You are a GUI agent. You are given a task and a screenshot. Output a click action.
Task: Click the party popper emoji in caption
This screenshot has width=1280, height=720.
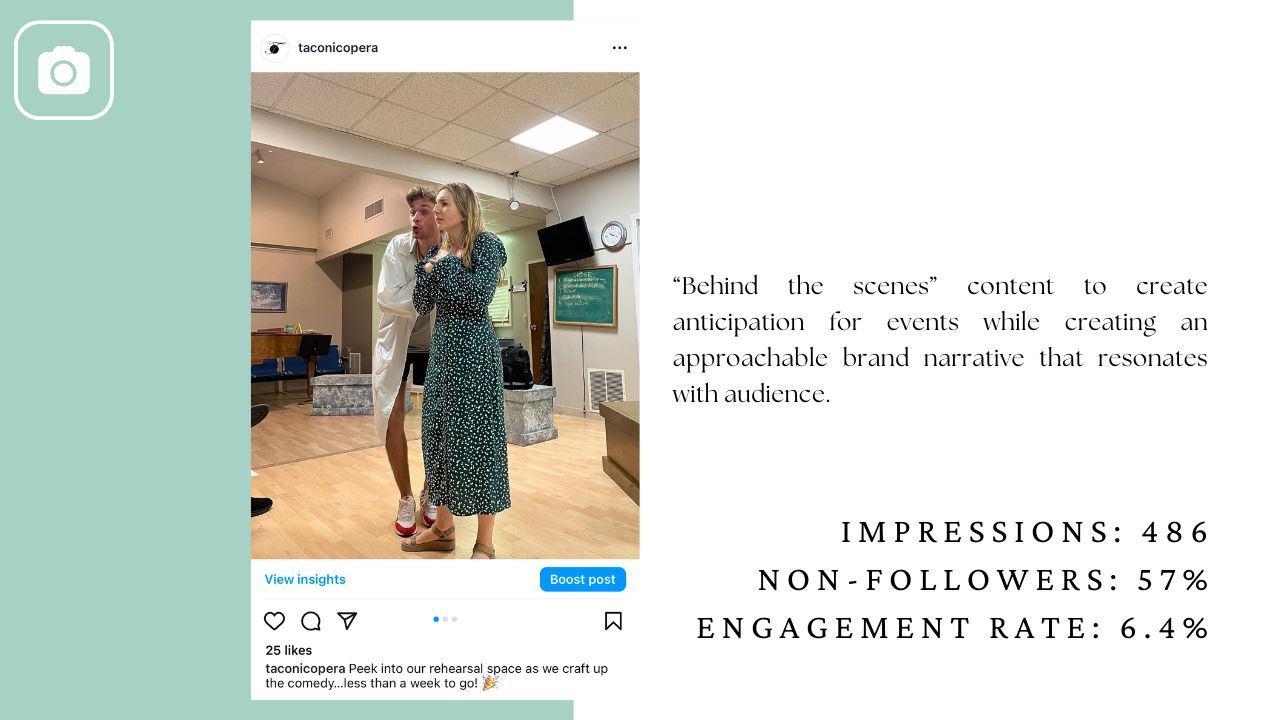490,683
